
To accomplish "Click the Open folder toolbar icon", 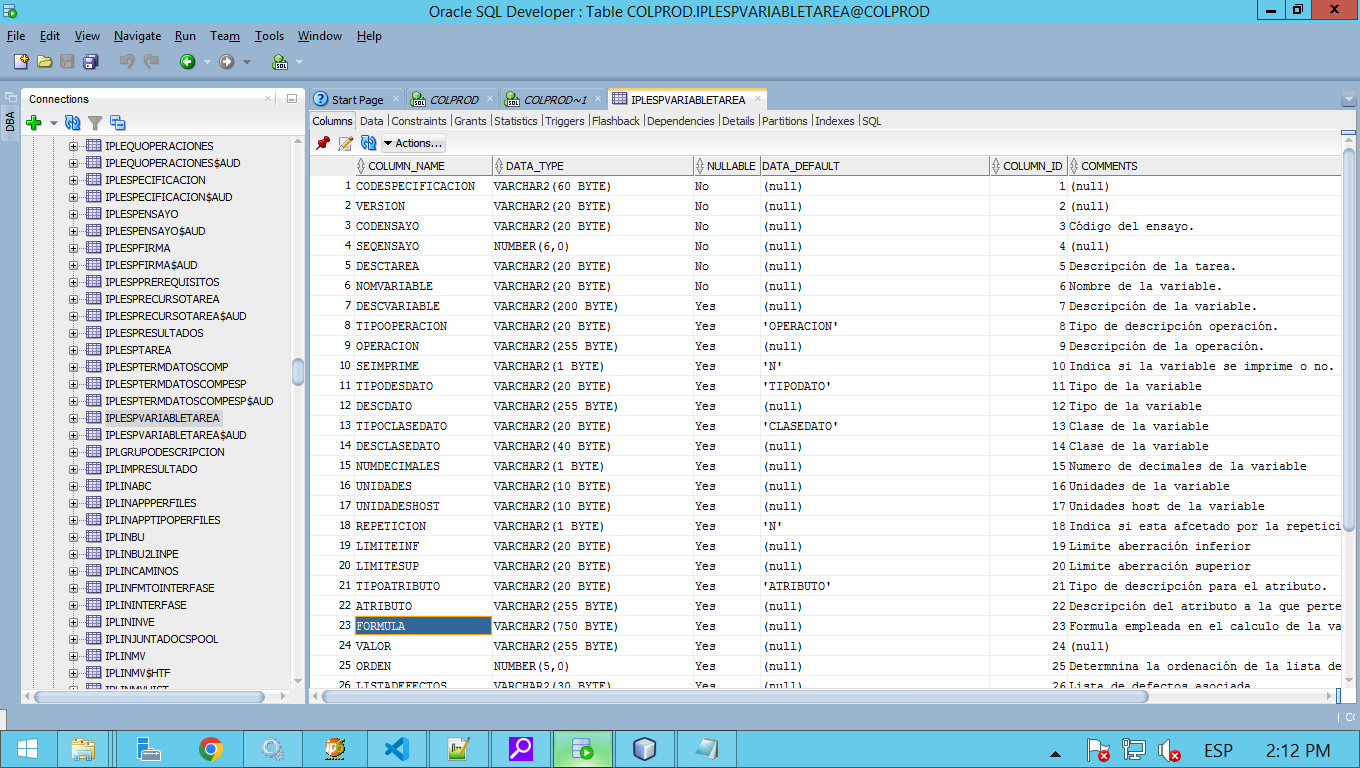I will [x=44, y=61].
